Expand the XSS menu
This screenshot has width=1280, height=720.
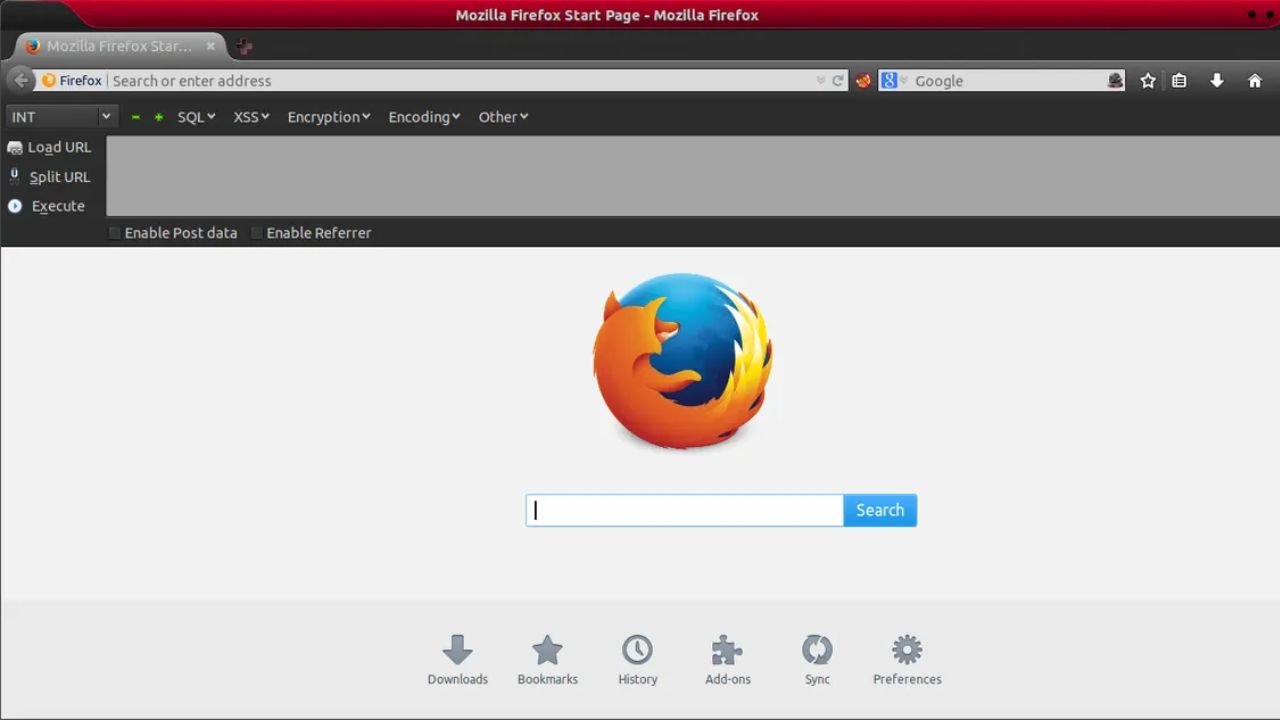point(251,117)
